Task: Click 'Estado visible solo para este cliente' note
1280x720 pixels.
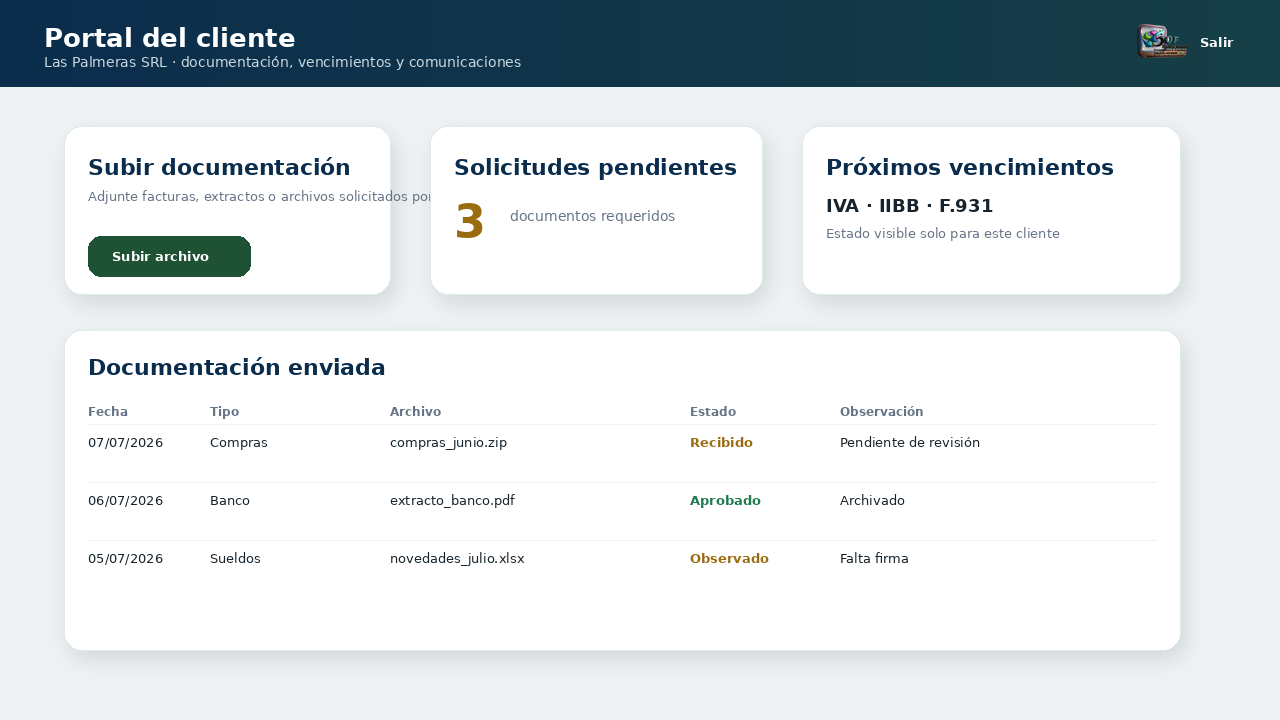Action: (x=942, y=234)
